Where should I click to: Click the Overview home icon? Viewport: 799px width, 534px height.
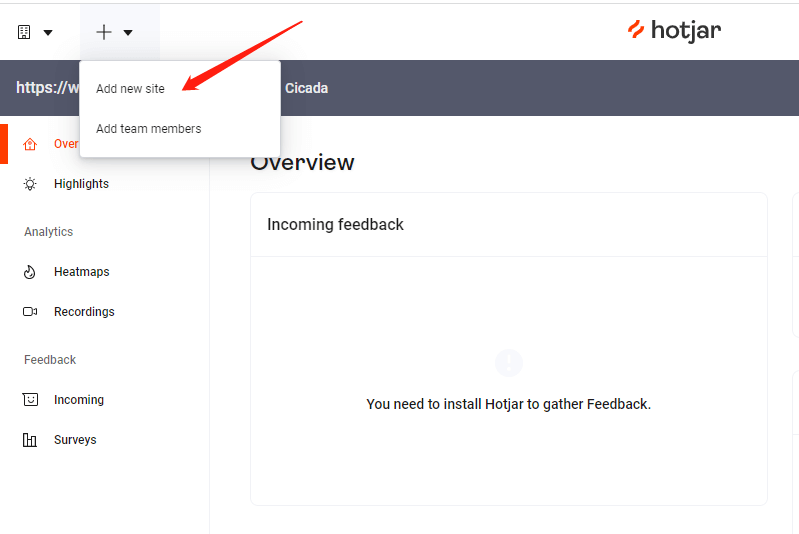[x=30, y=144]
